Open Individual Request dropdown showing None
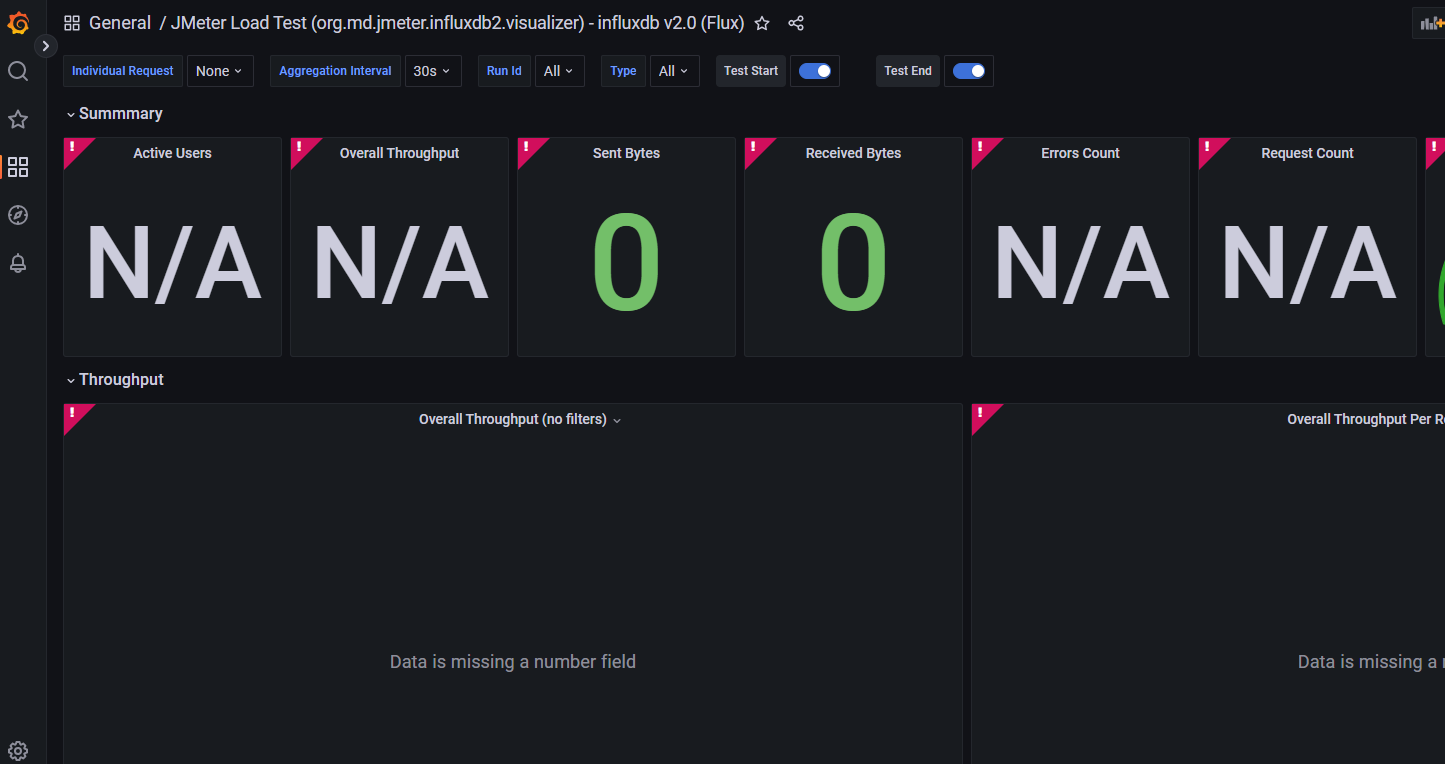 (x=220, y=71)
